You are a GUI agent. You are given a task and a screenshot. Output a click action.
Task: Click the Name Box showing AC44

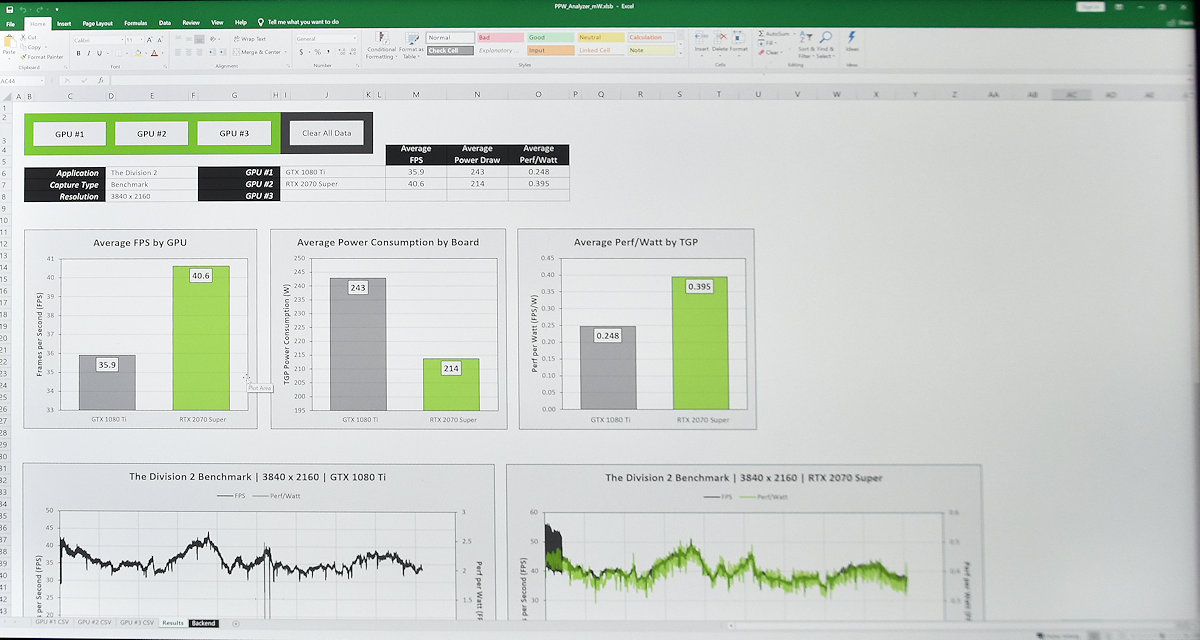tap(22, 79)
